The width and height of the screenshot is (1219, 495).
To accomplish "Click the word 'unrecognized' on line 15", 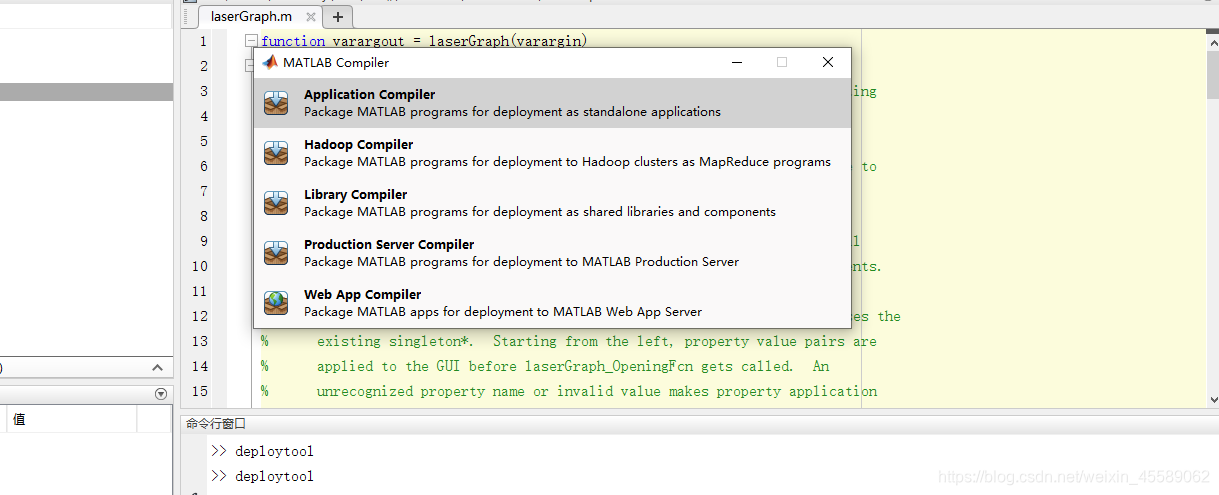I will 364,391.
